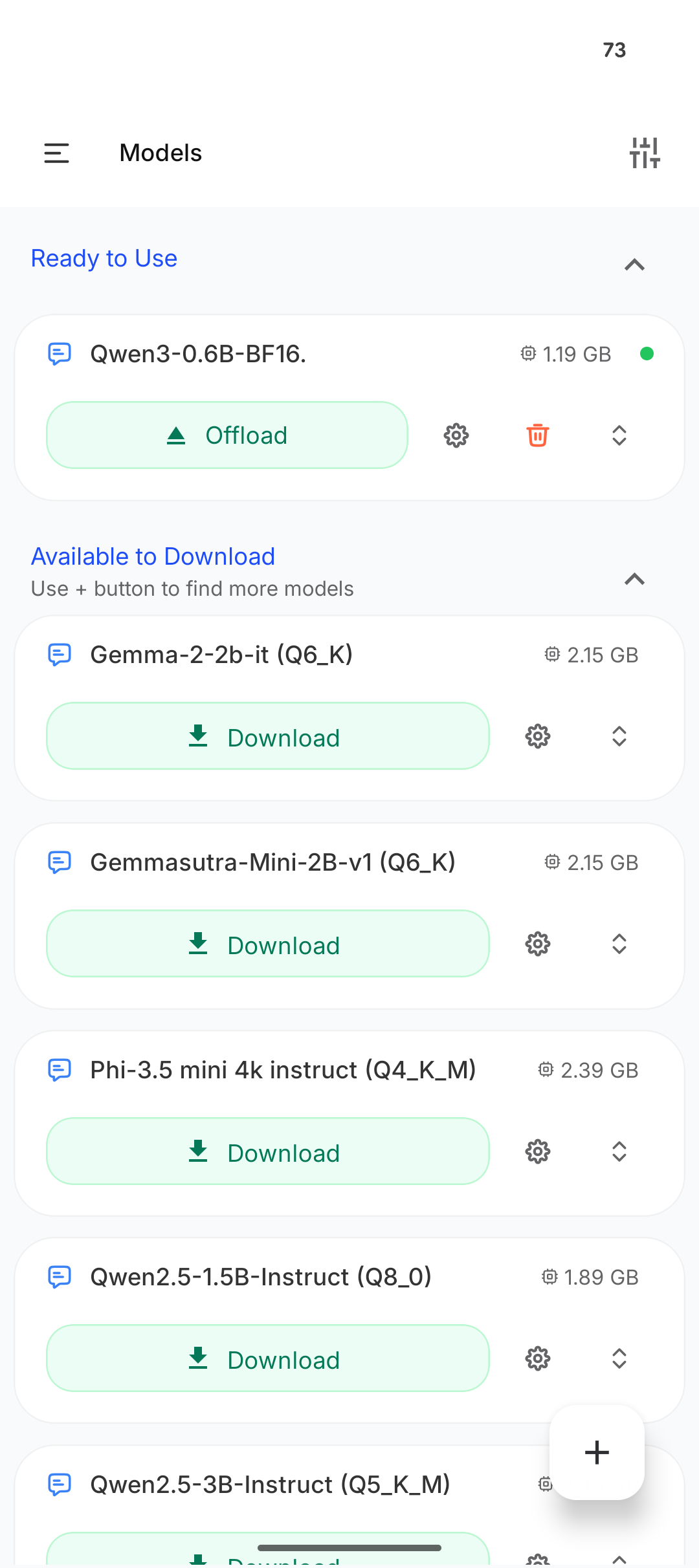Open settings gear for Gemma-2-2b-it
Viewport: 699px width, 1568px height.
537,736
